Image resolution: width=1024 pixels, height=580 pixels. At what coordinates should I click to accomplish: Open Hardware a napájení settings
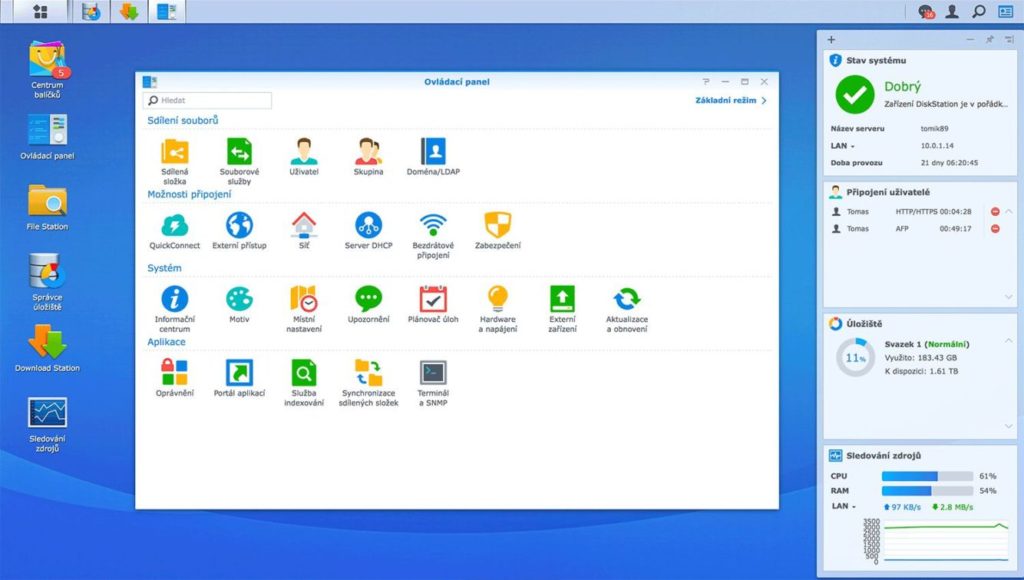tap(498, 309)
